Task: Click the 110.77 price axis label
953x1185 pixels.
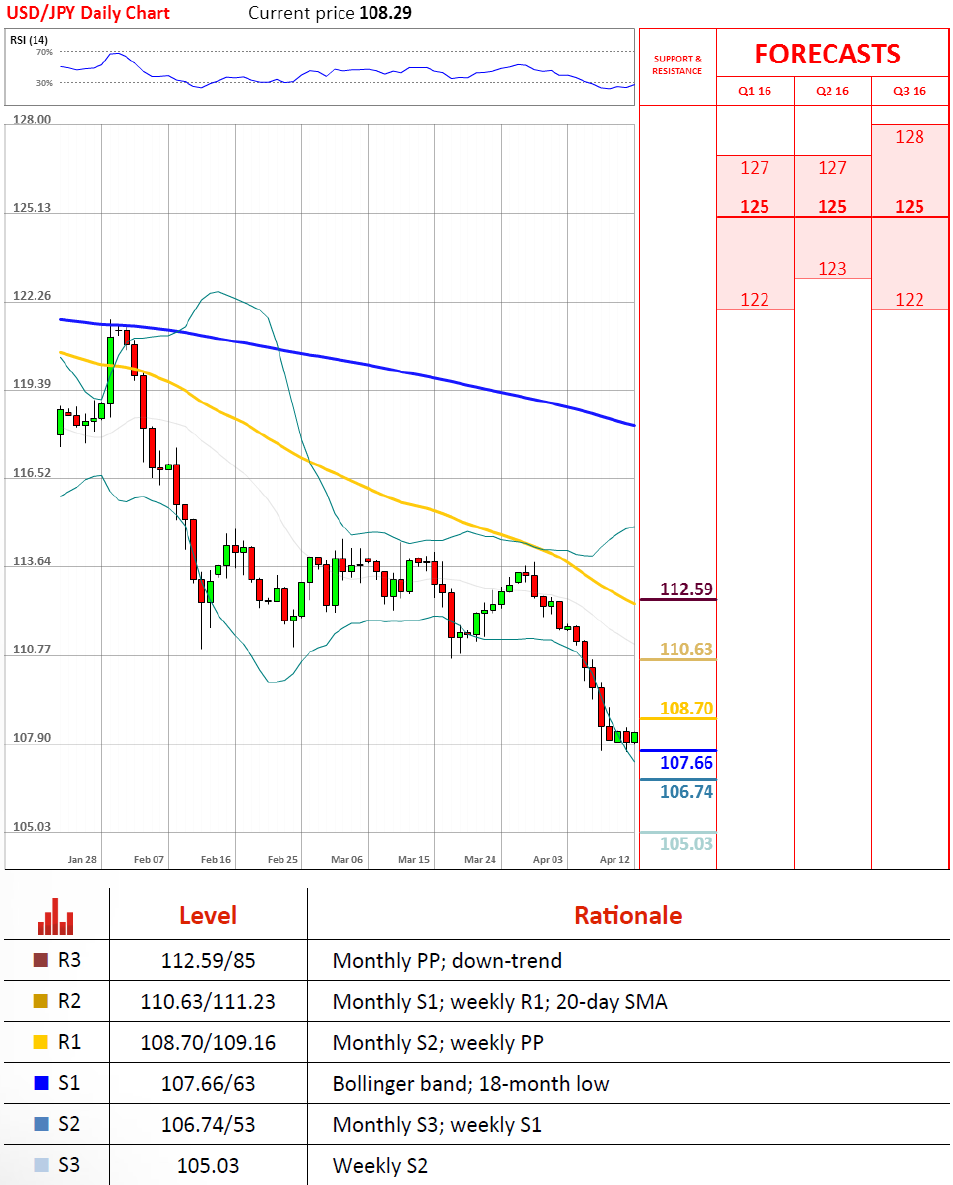Action: coord(32,649)
